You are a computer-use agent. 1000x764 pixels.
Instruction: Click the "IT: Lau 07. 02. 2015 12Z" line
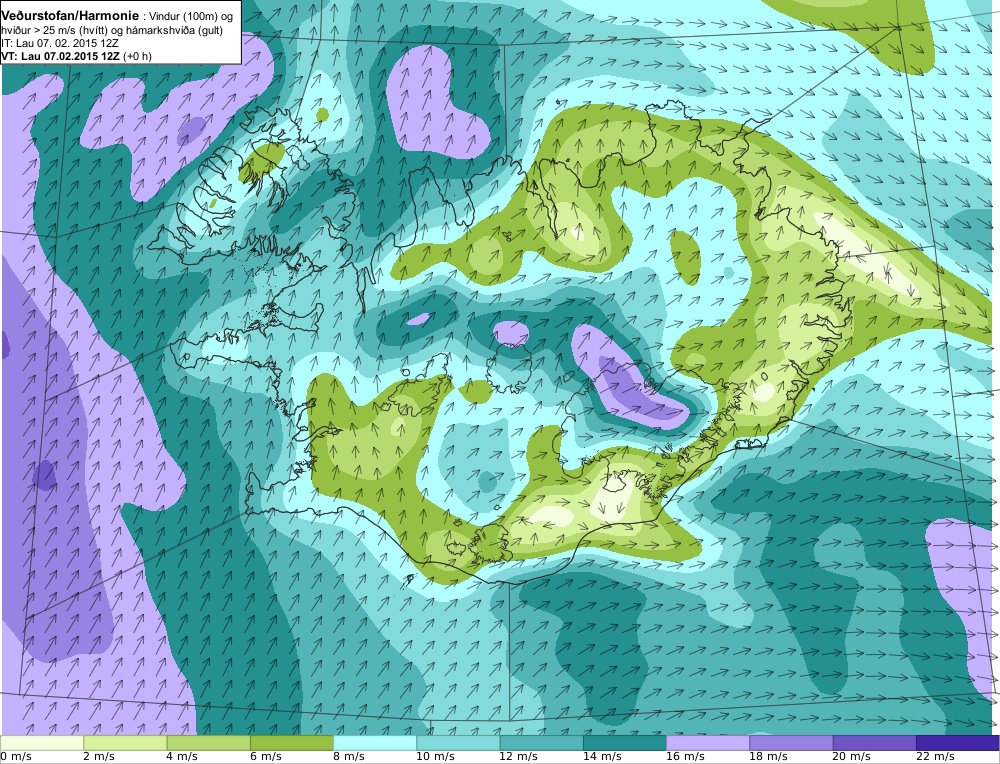click(61, 43)
